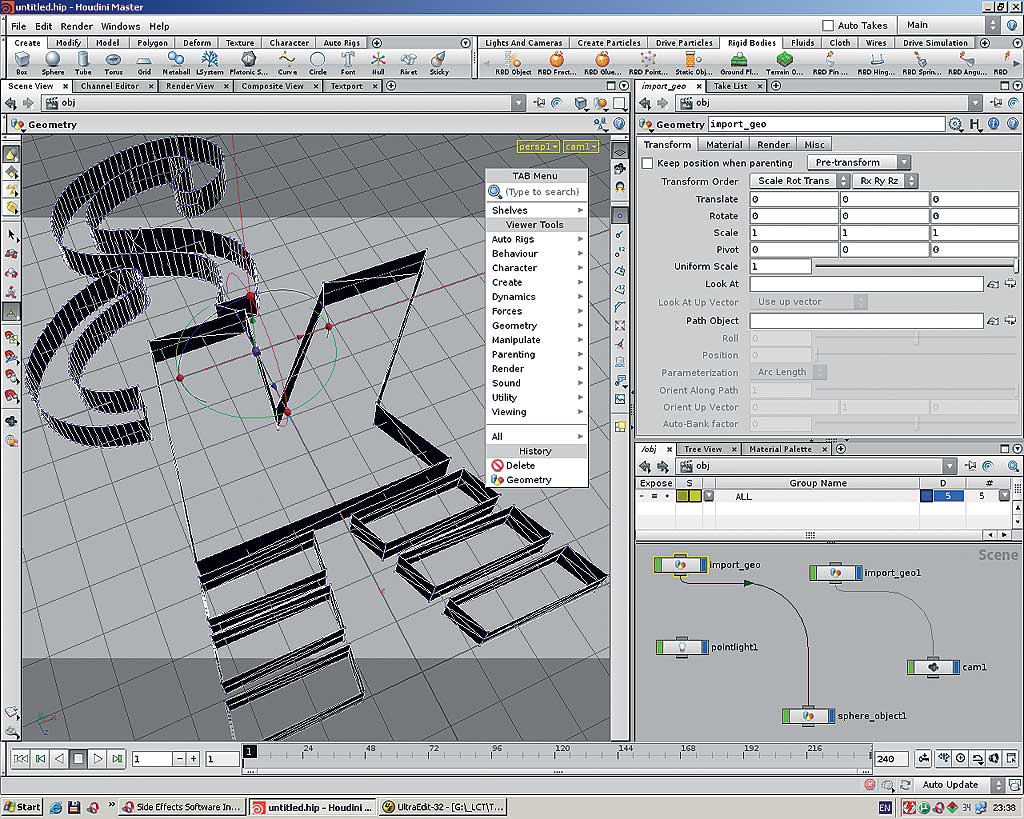Enable the Auto Takes checkbox
Screen dimensions: 1024x819
(x=827, y=25)
